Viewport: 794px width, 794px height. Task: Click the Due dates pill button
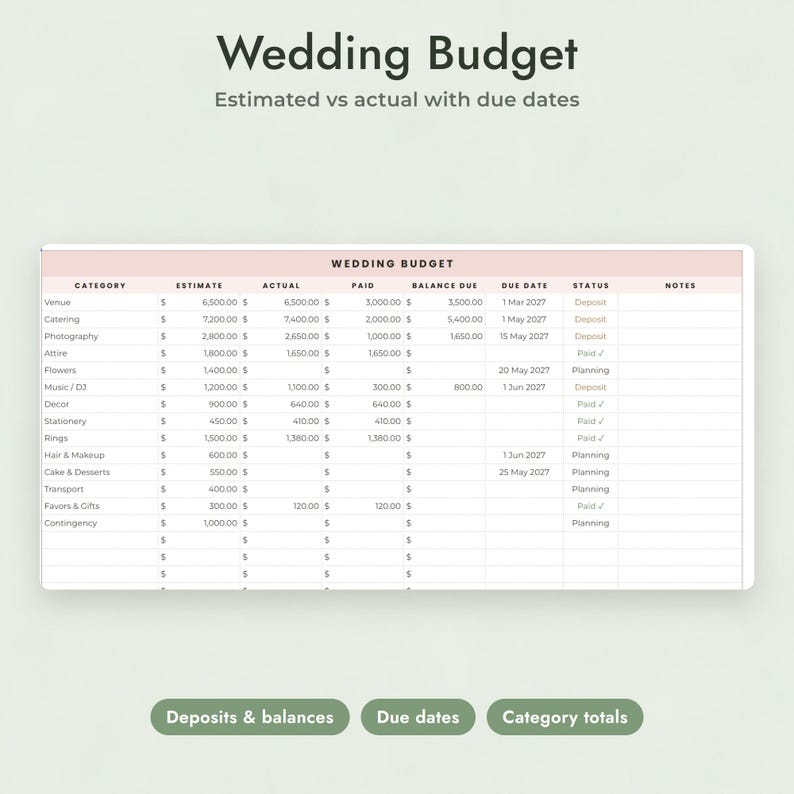pos(418,717)
